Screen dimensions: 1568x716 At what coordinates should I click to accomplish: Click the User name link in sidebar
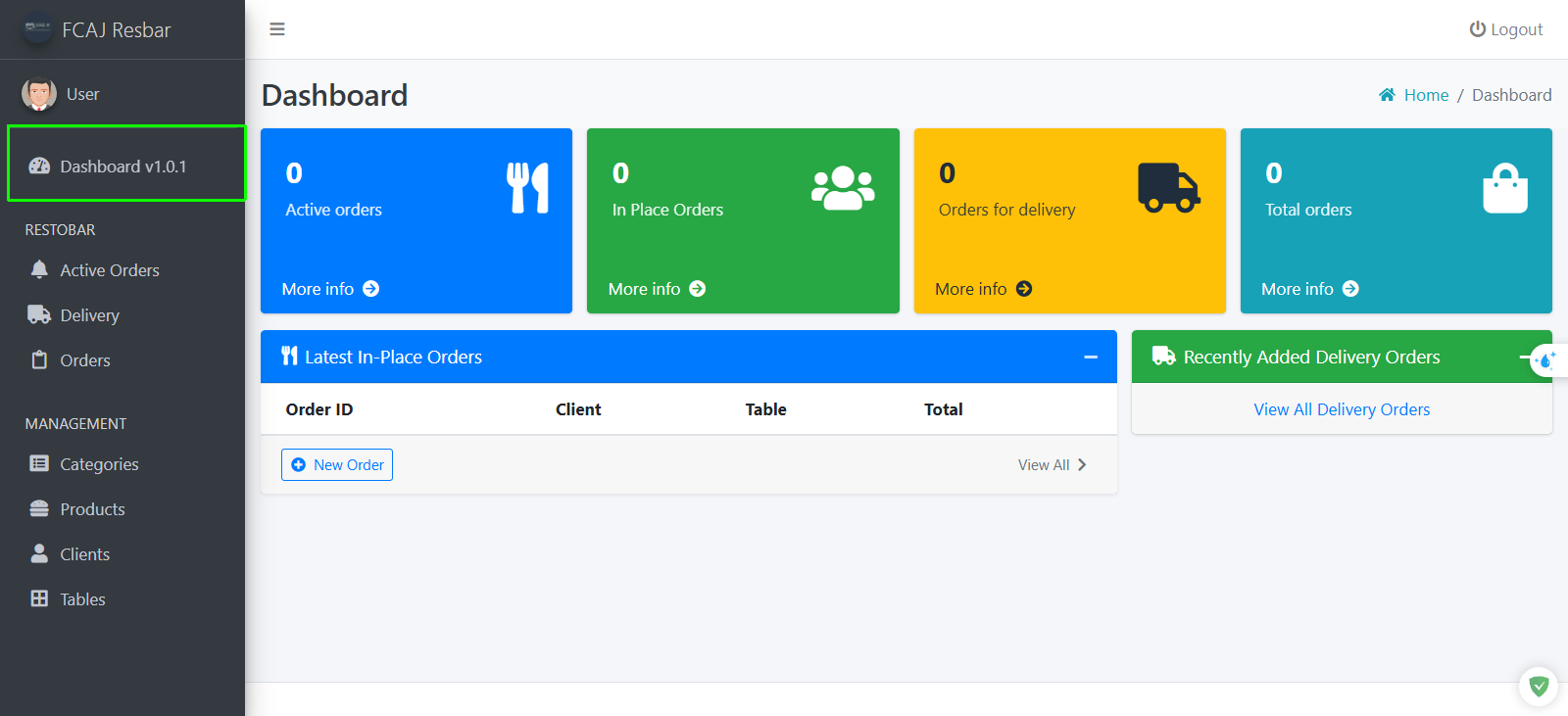pos(83,94)
